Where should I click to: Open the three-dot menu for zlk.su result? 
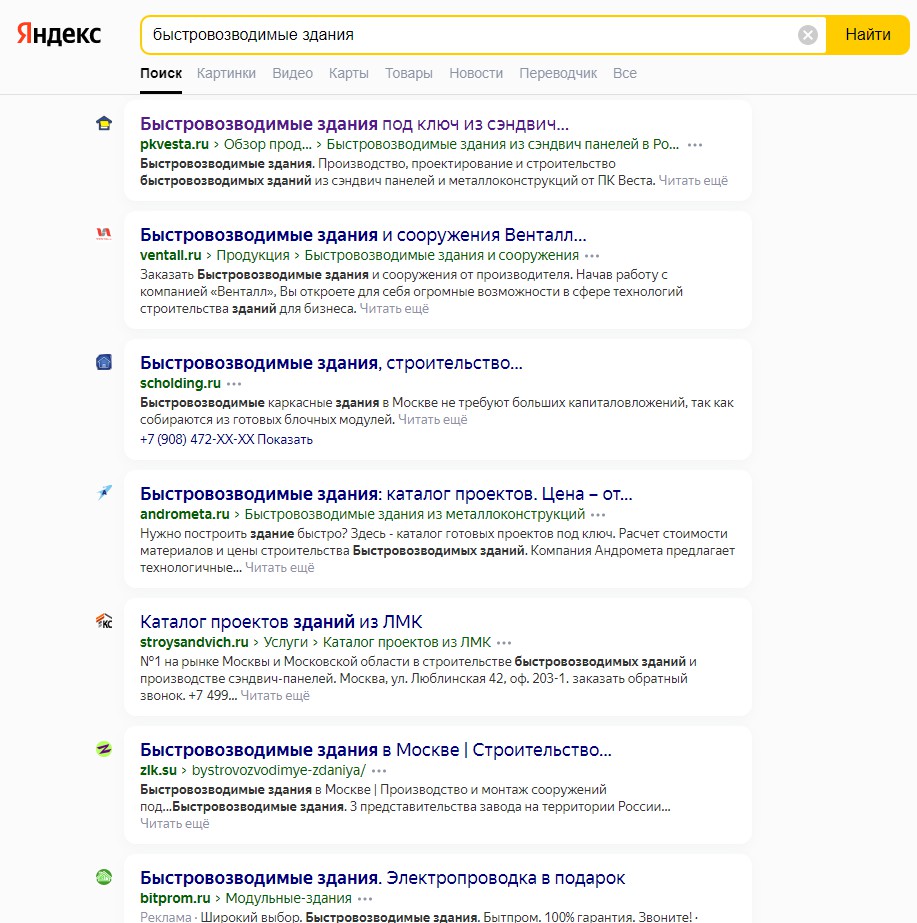pyautogui.click(x=379, y=771)
